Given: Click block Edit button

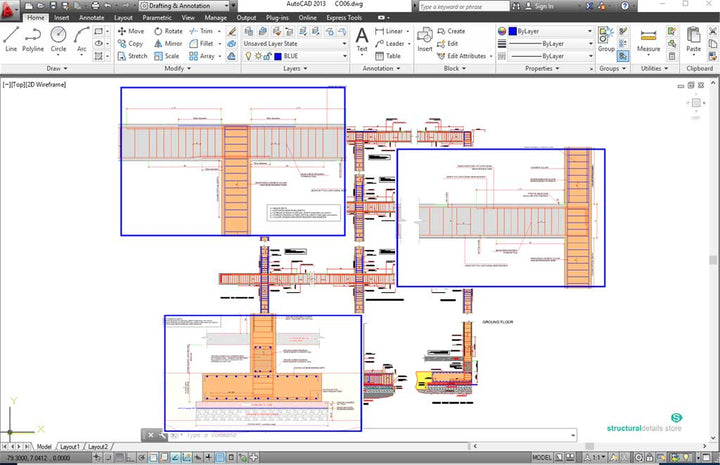Looking at the screenshot, I should tap(448, 44).
